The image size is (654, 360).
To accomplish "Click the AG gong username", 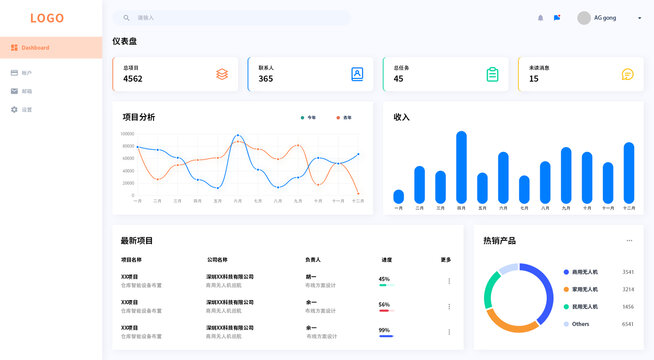I will pos(605,18).
